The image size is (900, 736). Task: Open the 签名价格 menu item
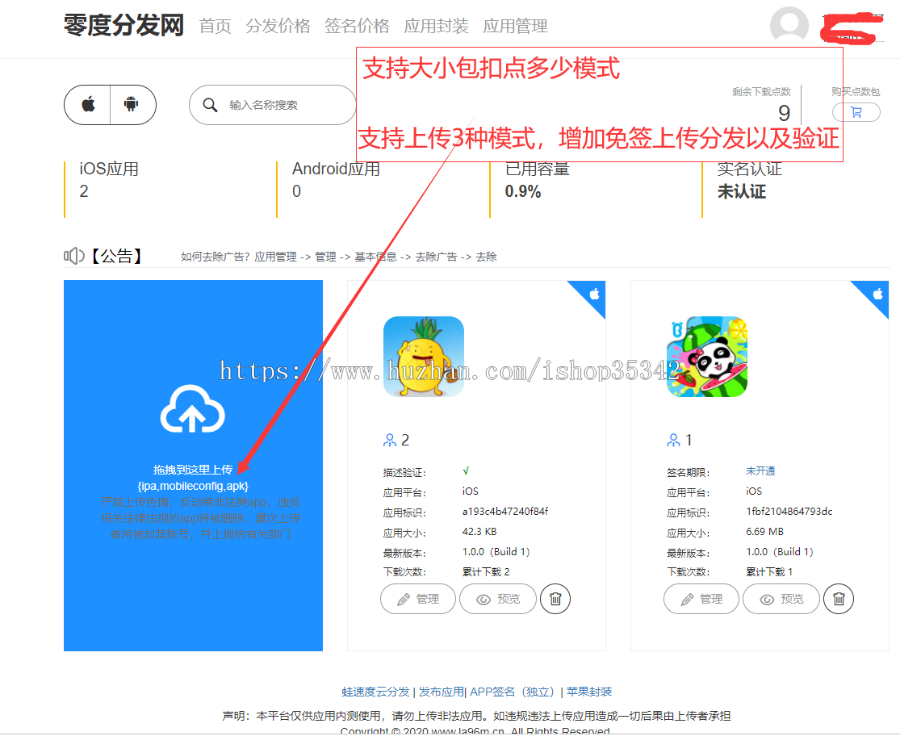coord(356,26)
